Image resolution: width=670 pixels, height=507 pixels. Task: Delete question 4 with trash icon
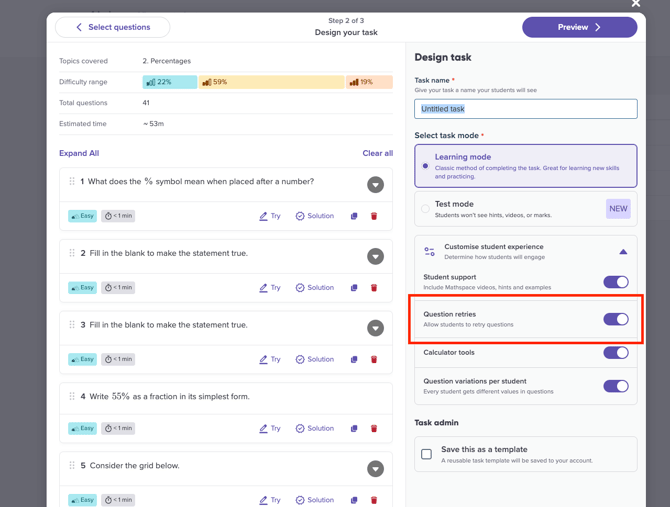374,429
